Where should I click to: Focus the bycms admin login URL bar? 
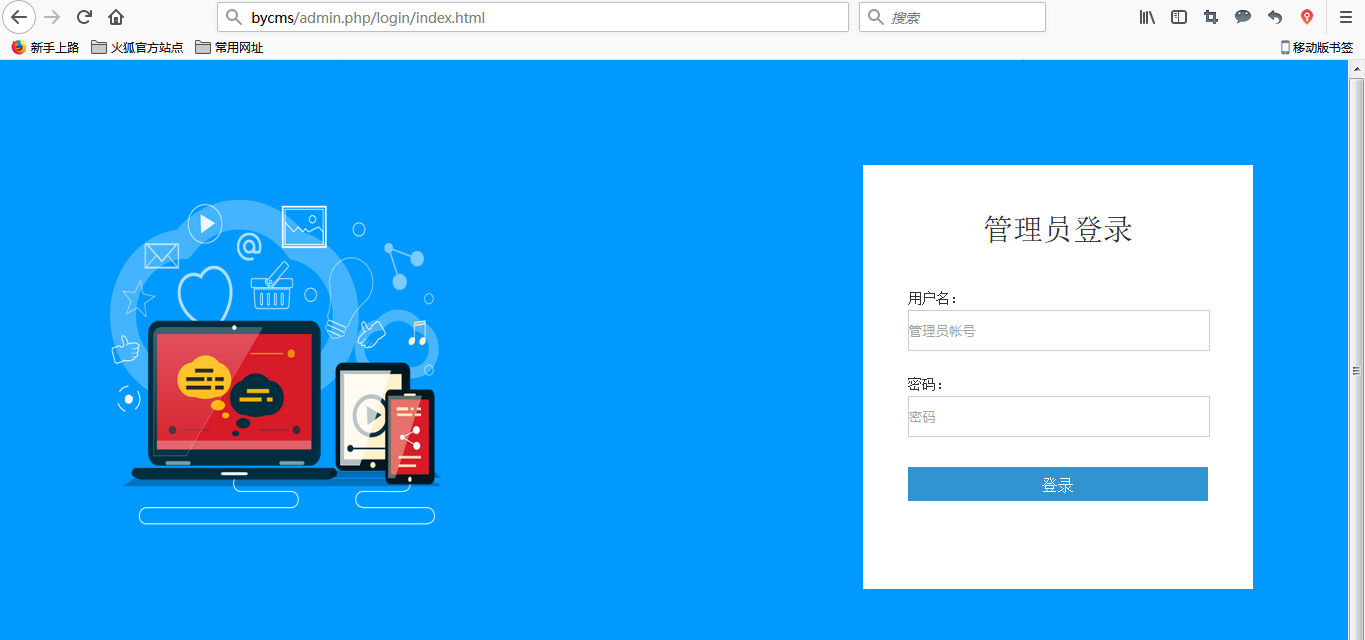click(533, 17)
